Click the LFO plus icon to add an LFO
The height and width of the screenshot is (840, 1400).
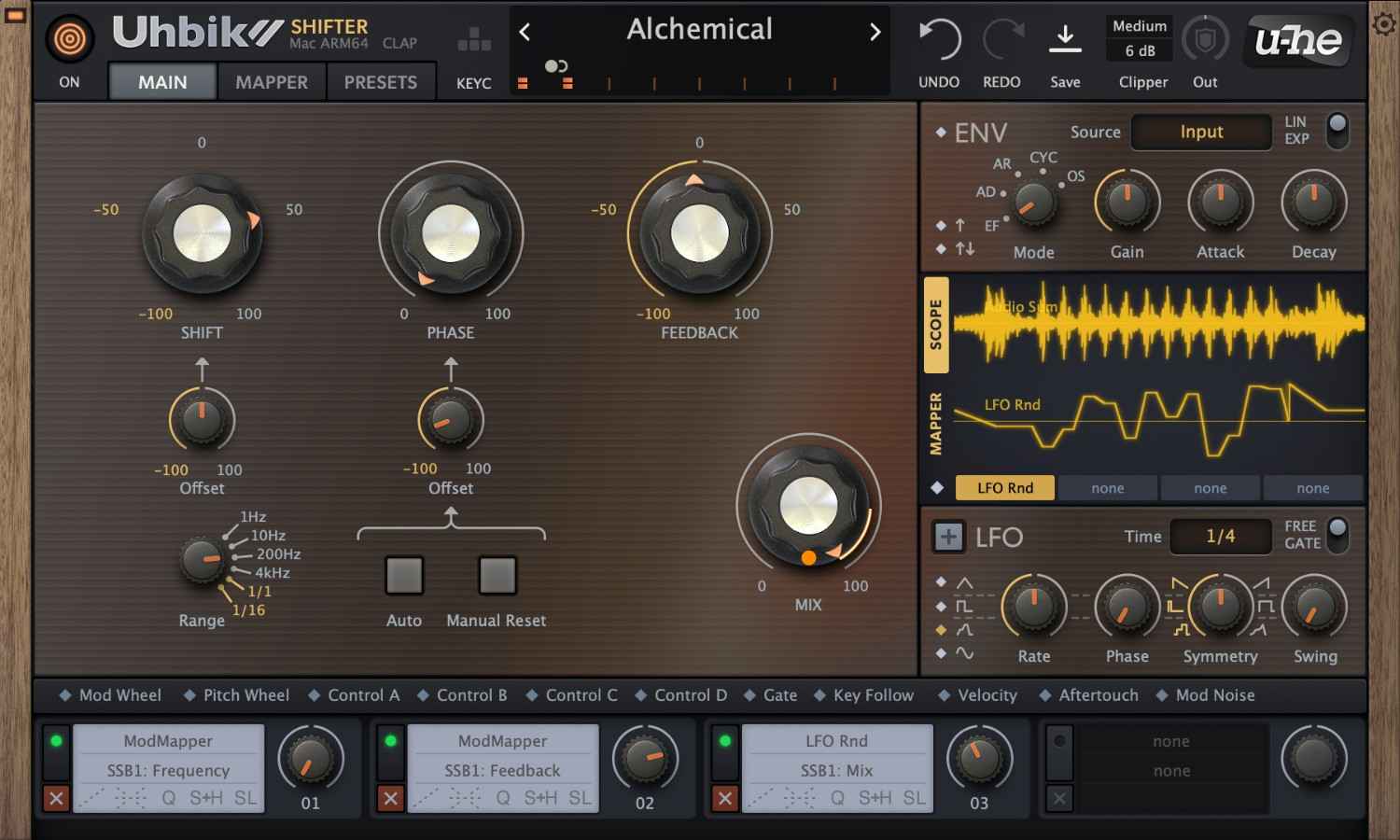point(948,537)
